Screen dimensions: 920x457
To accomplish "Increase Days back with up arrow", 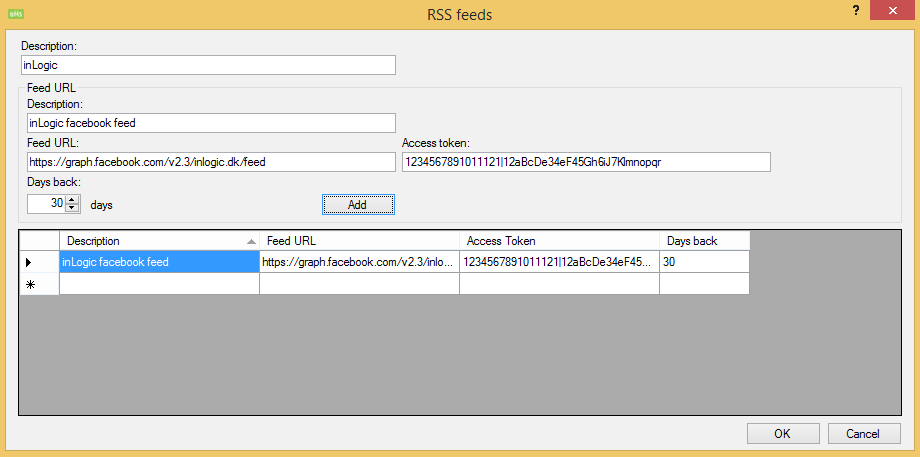I will [72, 199].
